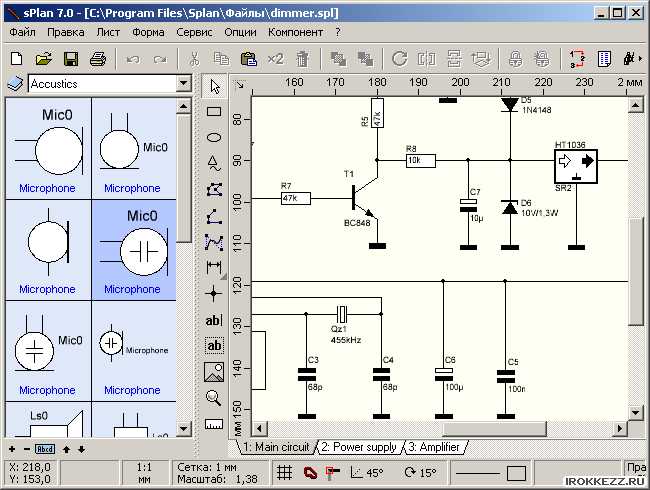Select the rectangle drawing tool
This screenshot has height=490, width=650.
[213, 112]
